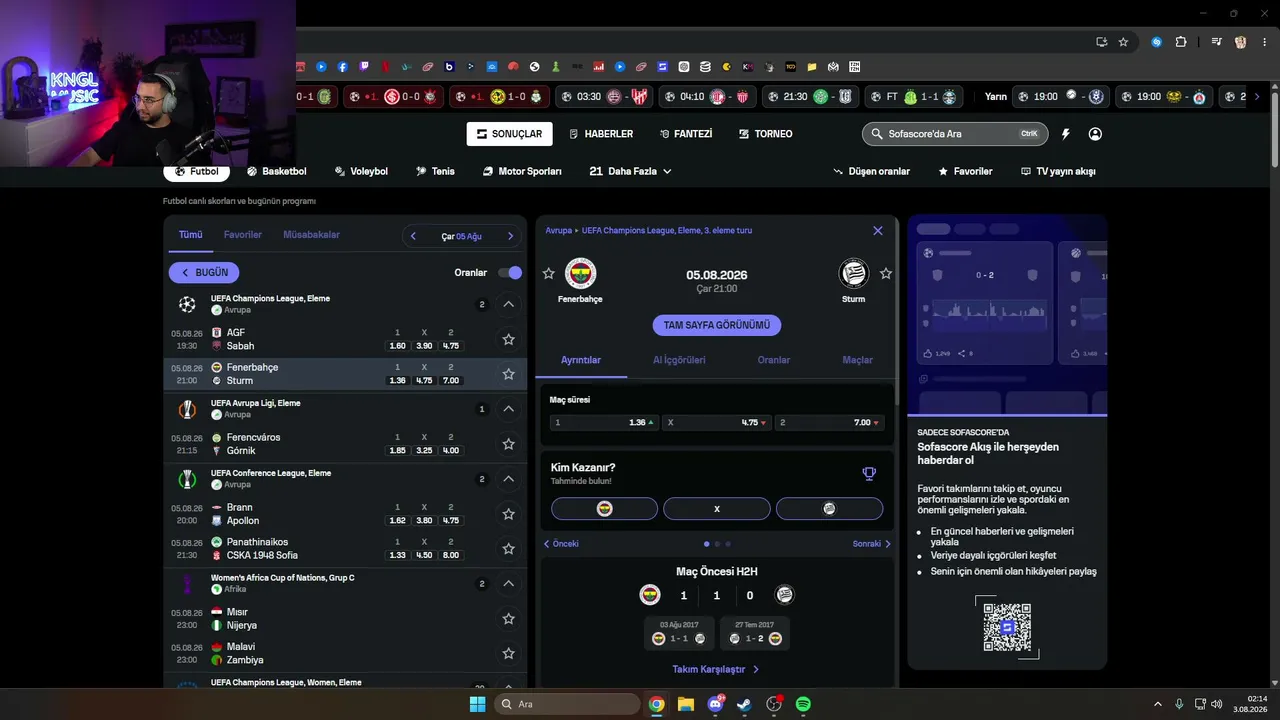This screenshot has height=720, width=1280.
Task: Open the Fantezi section
Action: 685,134
